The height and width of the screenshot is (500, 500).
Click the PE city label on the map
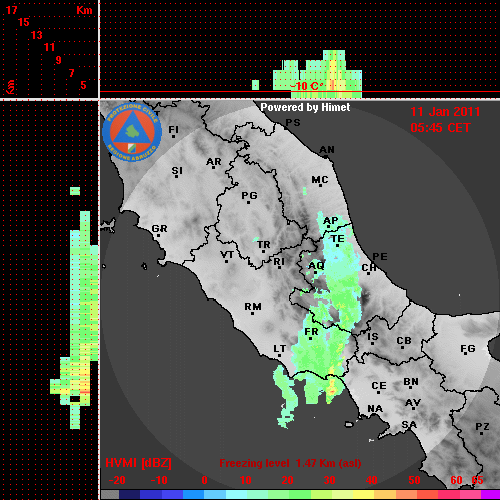[380, 257]
